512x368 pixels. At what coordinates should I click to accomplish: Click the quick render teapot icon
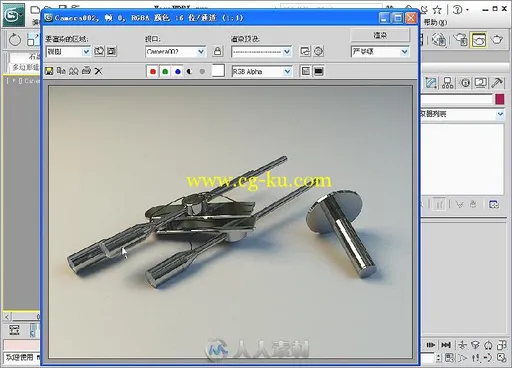click(497, 39)
